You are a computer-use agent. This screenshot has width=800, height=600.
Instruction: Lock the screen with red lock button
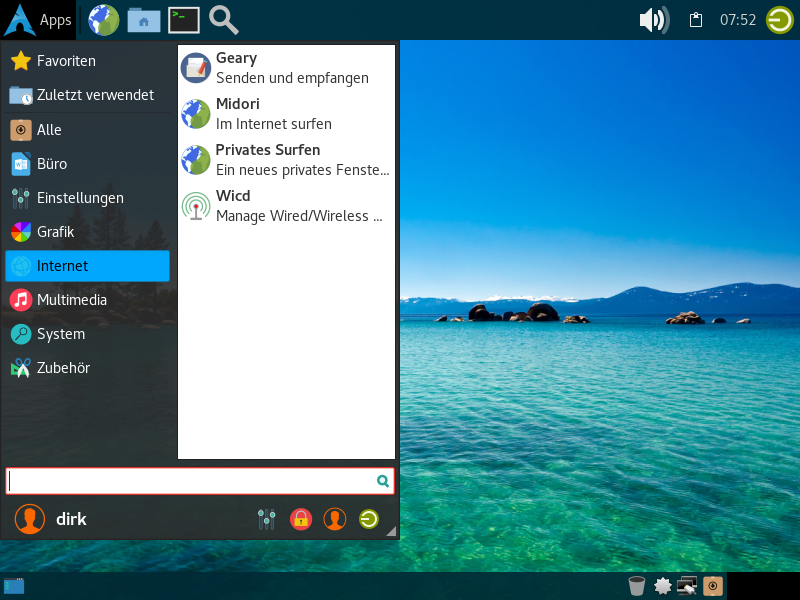pos(300,519)
